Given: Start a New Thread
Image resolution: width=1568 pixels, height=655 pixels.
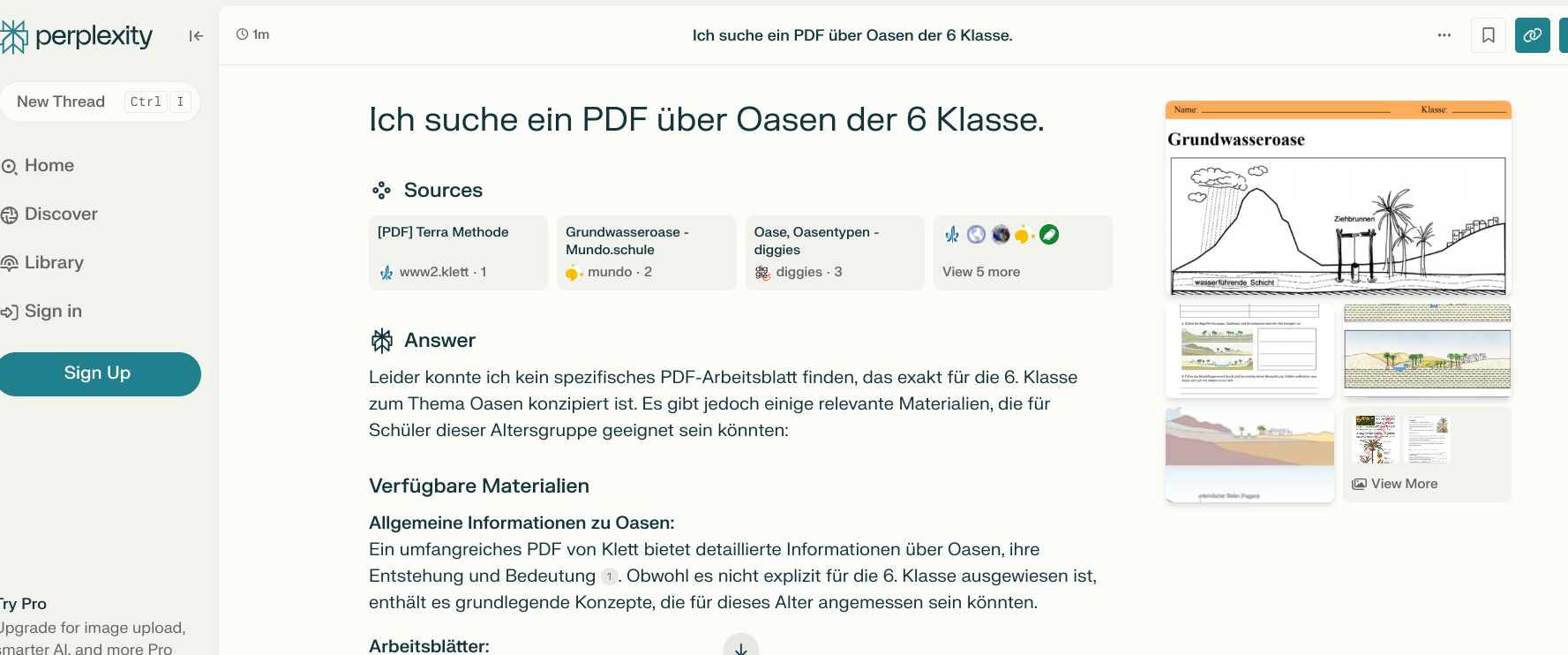Looking at the screenshot, I should click(61, 102).
